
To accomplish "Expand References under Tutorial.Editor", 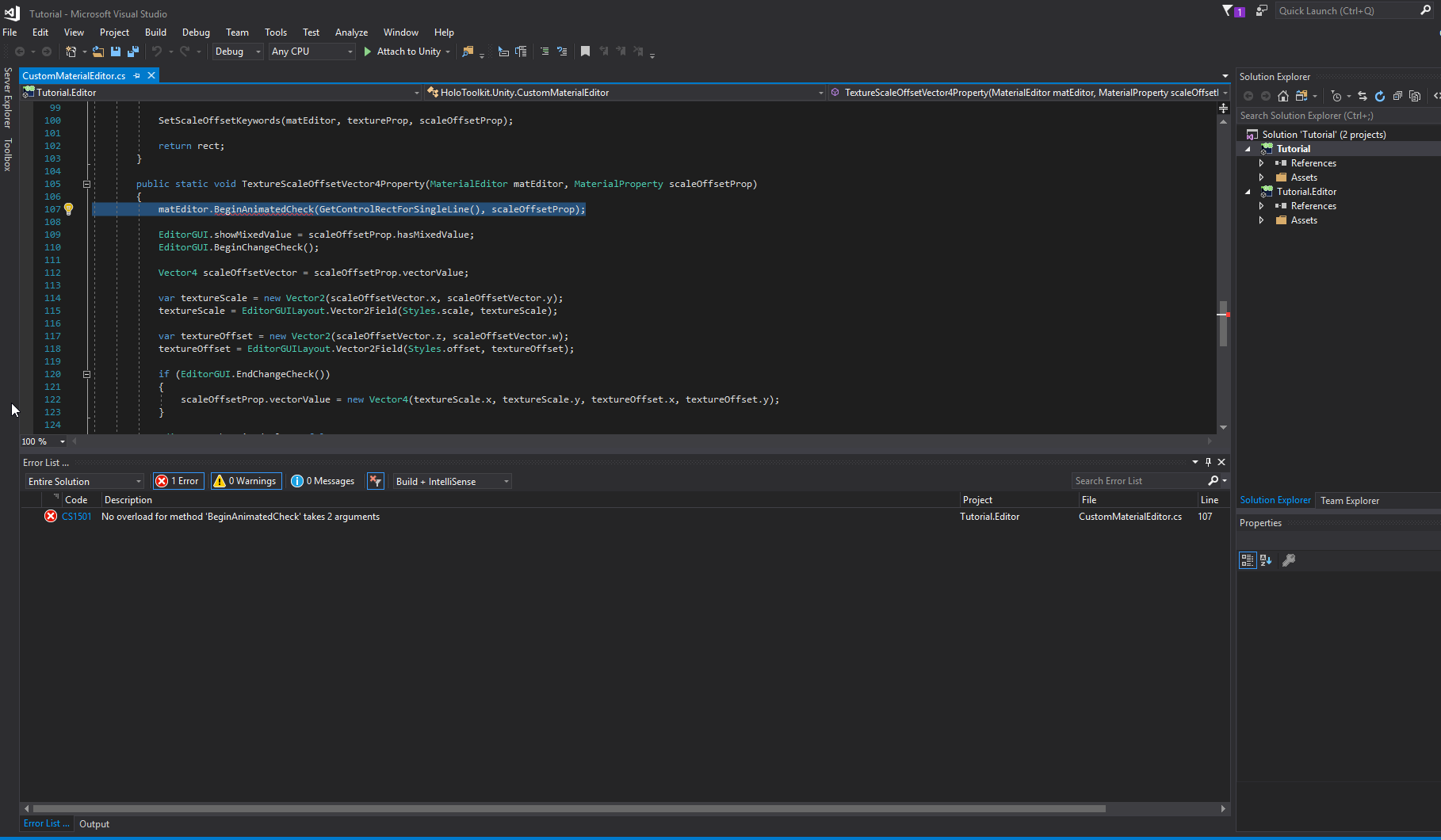I will click(x=1262, y=205).
